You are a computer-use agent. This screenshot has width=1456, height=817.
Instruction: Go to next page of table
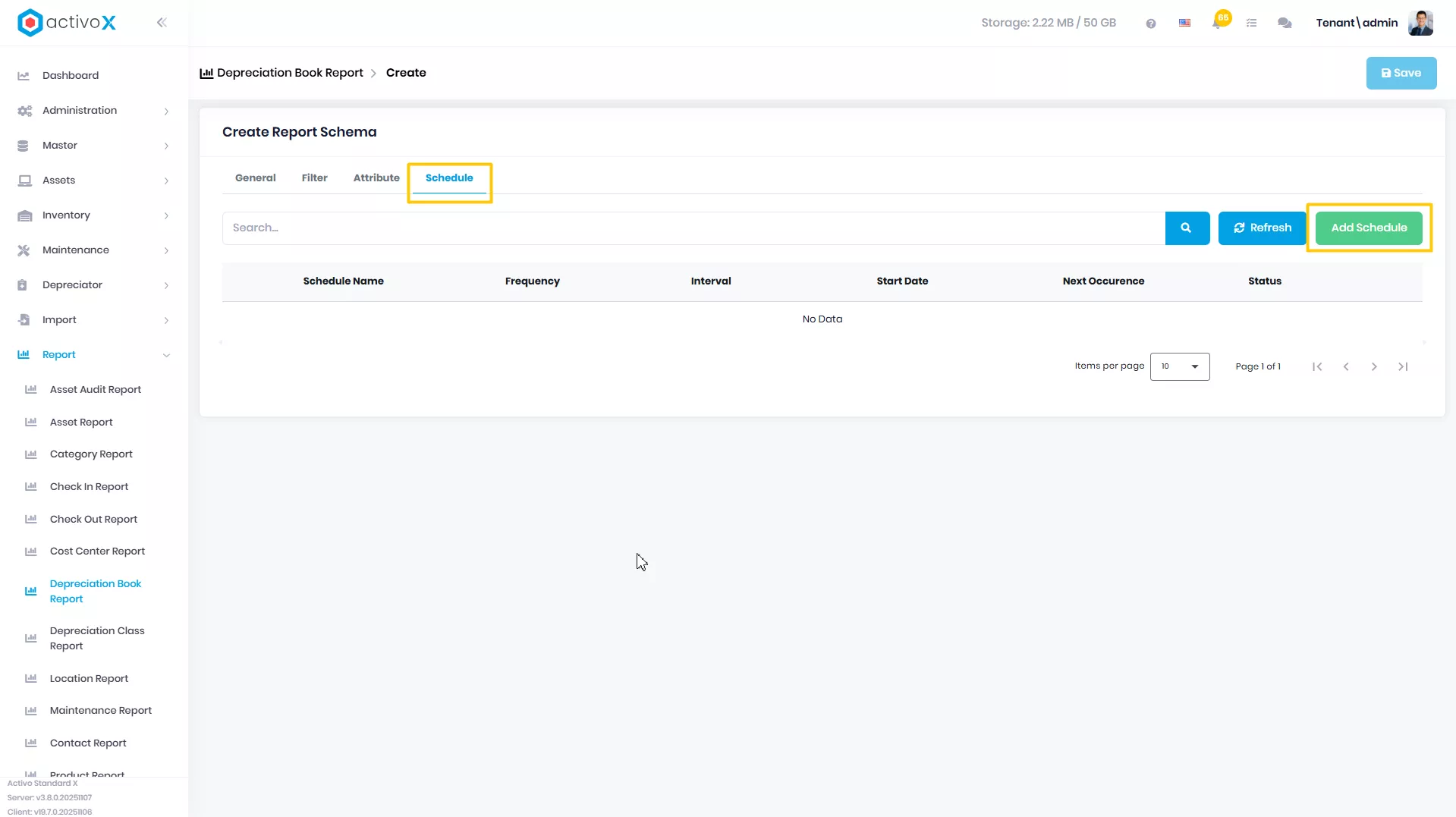(1374, 366)
